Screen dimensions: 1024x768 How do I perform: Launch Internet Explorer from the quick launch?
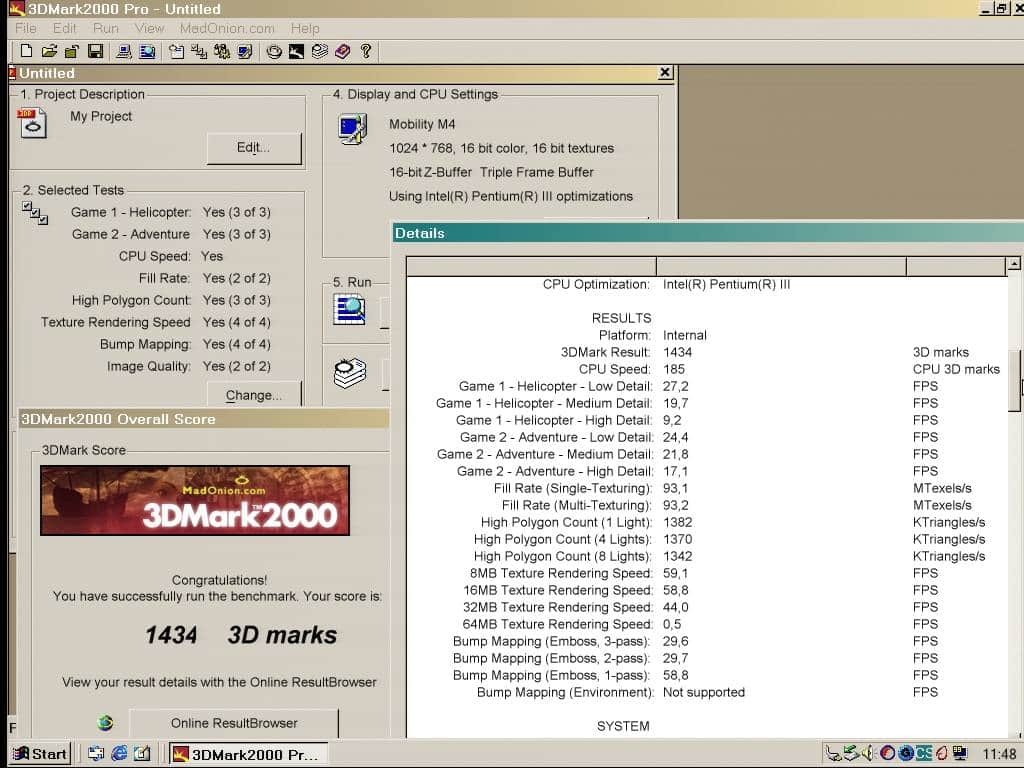(x=119, y=754)
